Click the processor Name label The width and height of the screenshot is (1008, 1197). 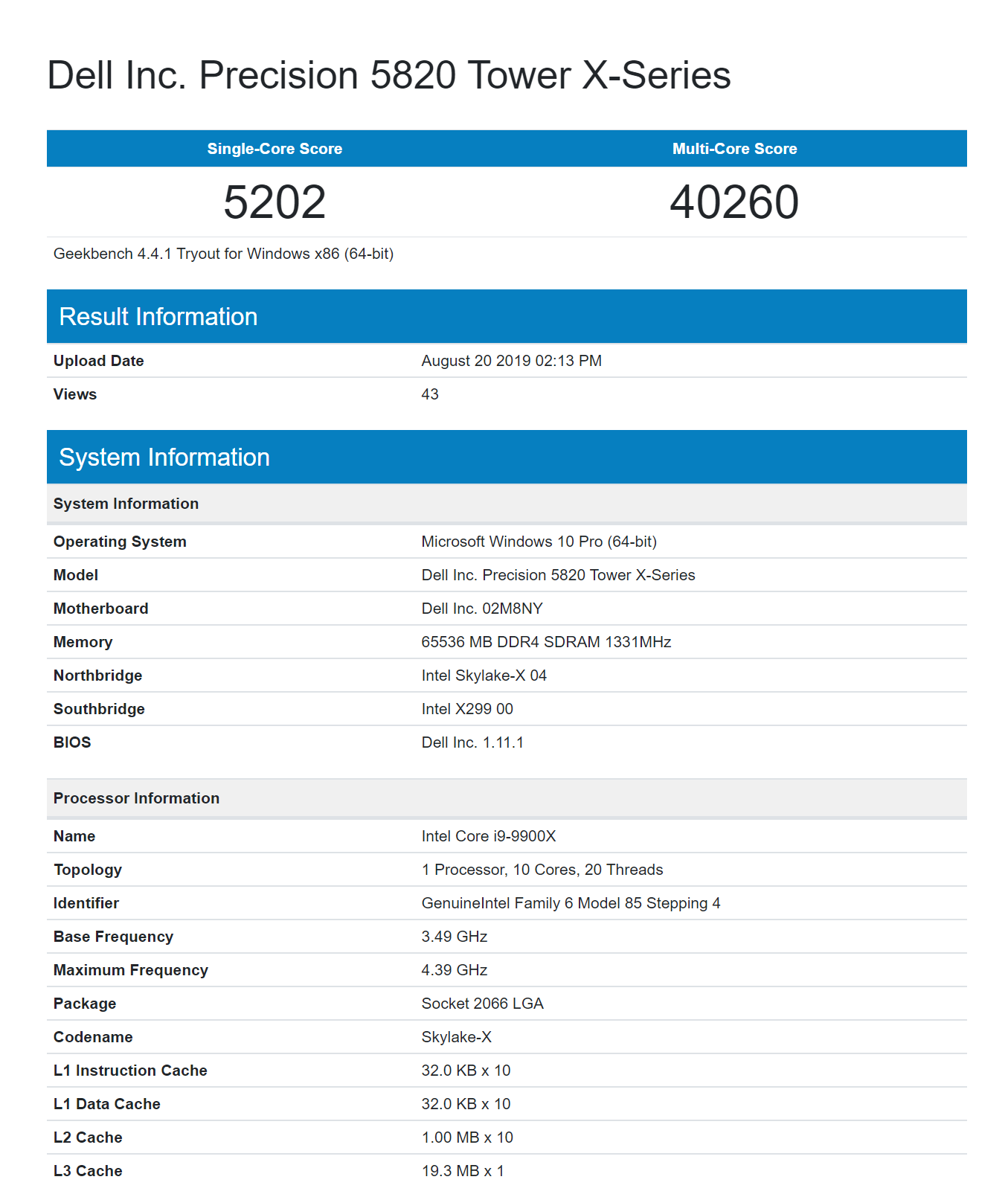tap(74, 836)
